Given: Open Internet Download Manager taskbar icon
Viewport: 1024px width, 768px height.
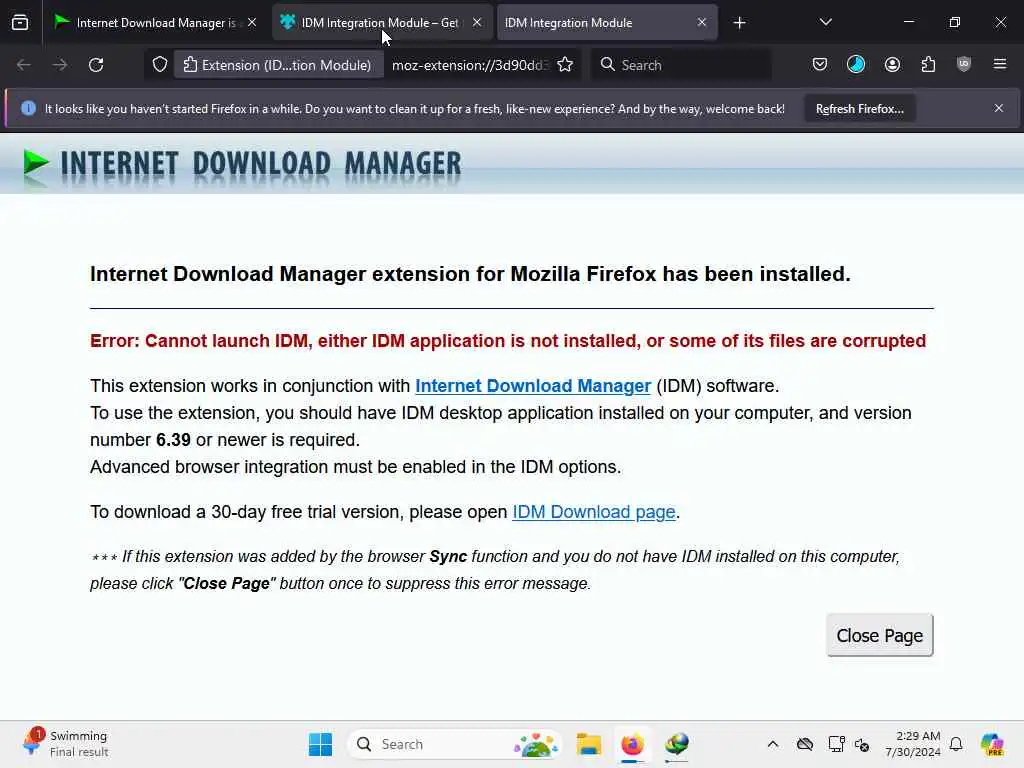Looking at the screenshot, I should click(677, 744).
